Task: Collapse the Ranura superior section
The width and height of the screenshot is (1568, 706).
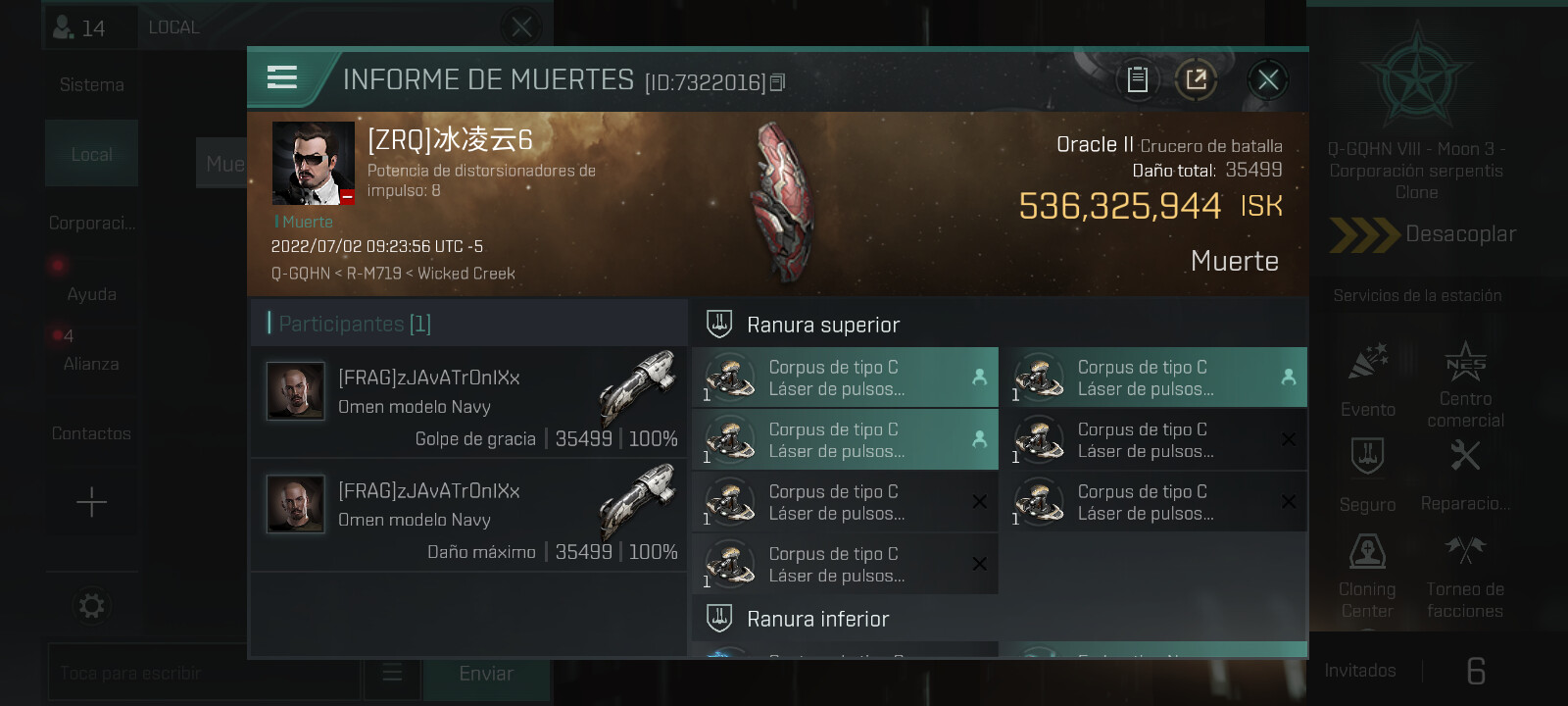Action: click(1000, 325)
